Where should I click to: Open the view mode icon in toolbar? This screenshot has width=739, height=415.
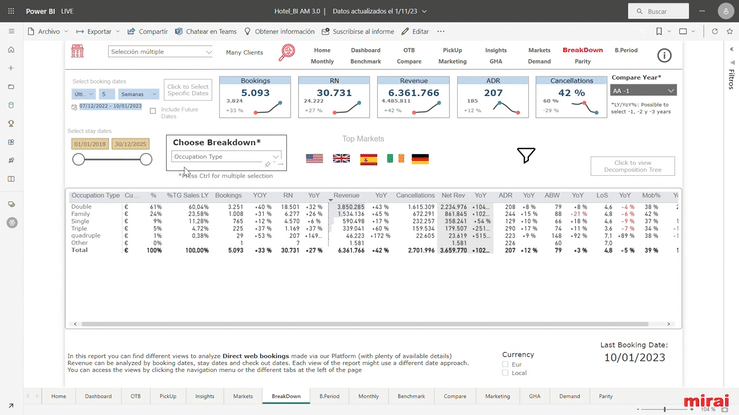tap(683, 31)
